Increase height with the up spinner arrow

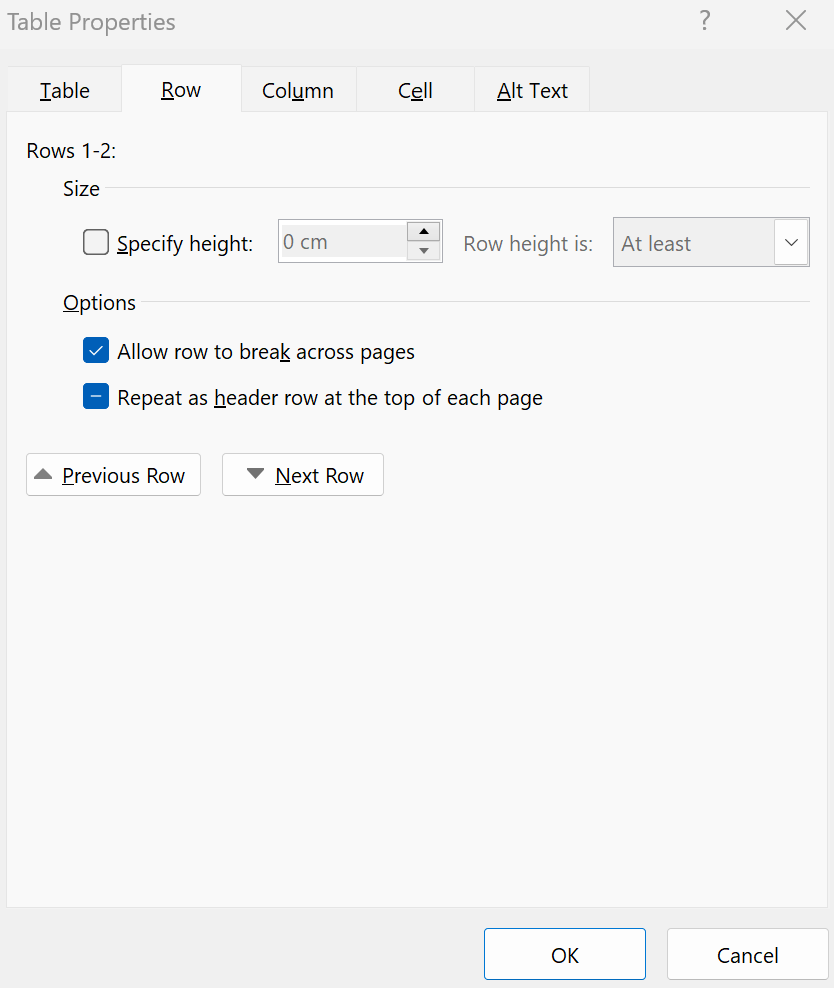pyautogui.click(x=424, y=232)
